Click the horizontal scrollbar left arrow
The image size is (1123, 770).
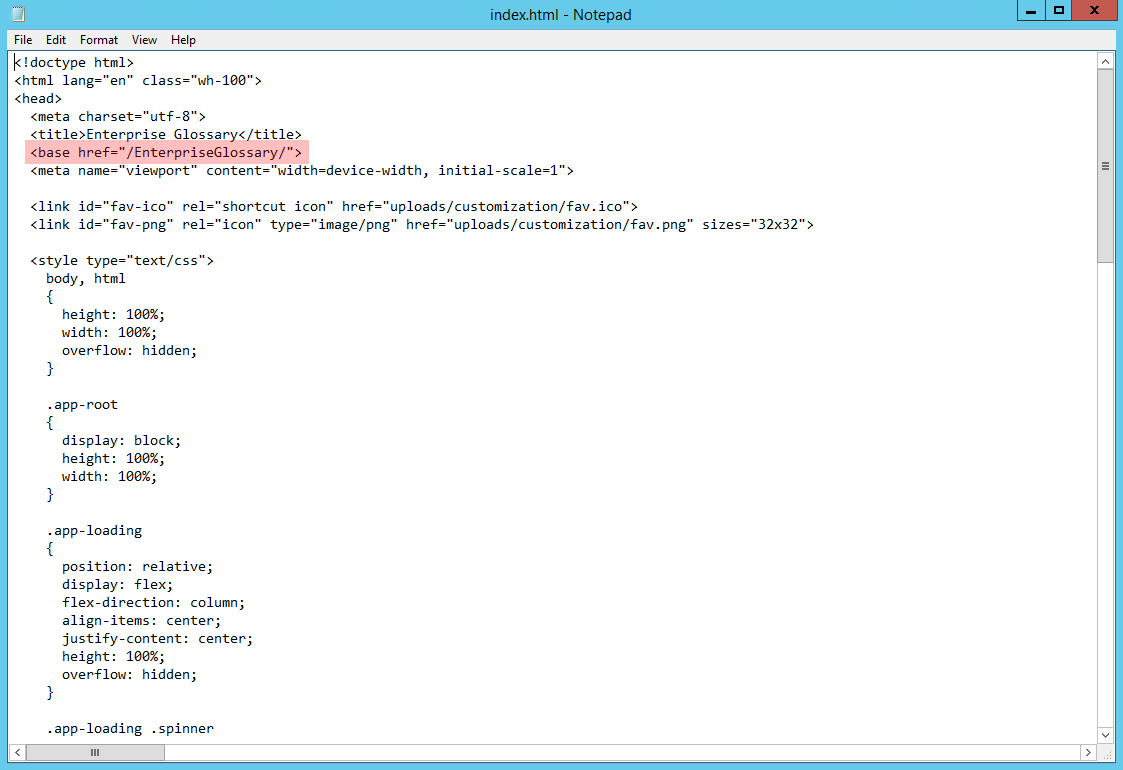[19, 752]
